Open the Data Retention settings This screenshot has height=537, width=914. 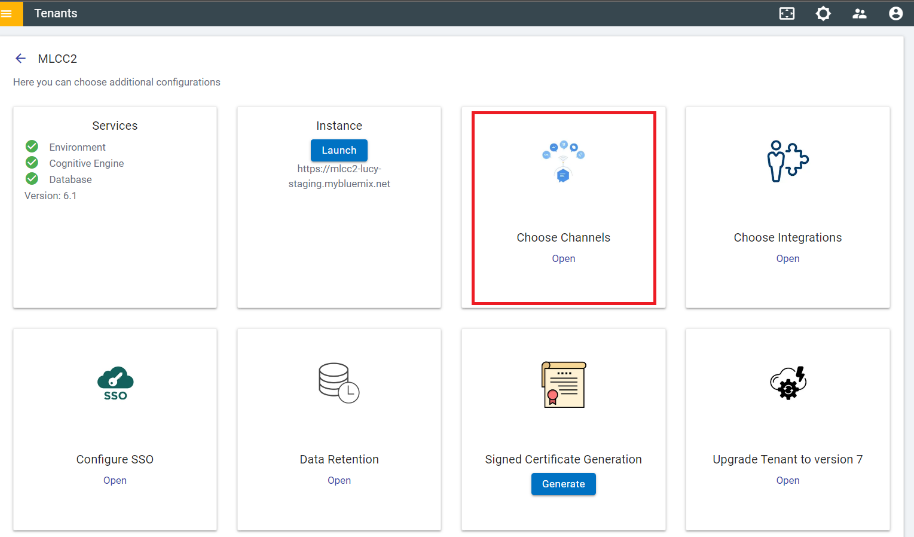(339, 480)
